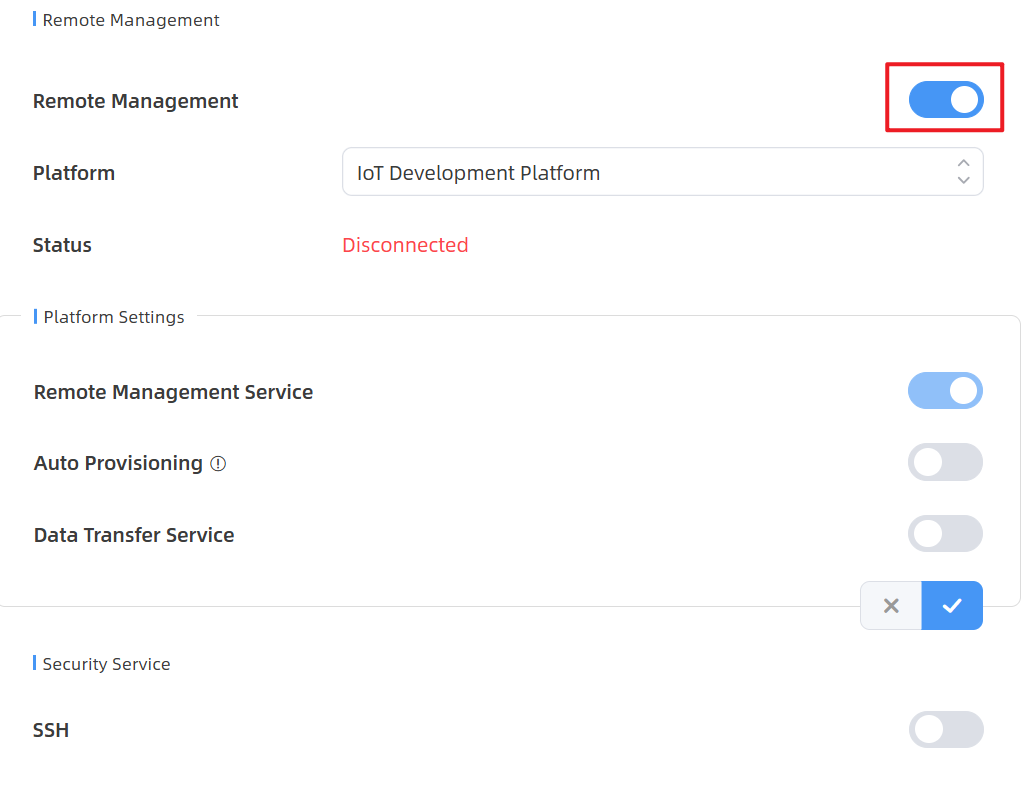Click Auto Provisioning info icon
The width and height of the screenshot is (1034, 809).
point(218,464)
